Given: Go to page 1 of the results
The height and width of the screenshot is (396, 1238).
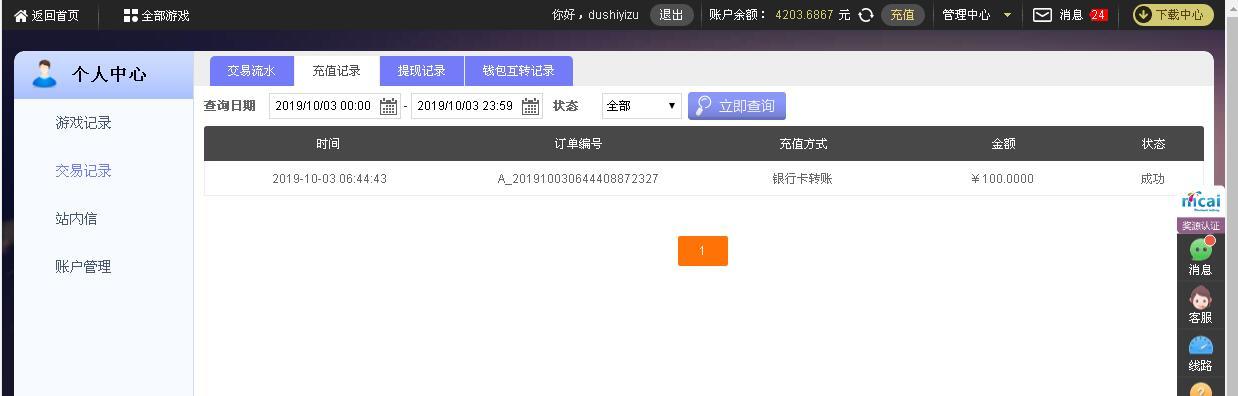Looking at the screenshot, I should 702,251.
